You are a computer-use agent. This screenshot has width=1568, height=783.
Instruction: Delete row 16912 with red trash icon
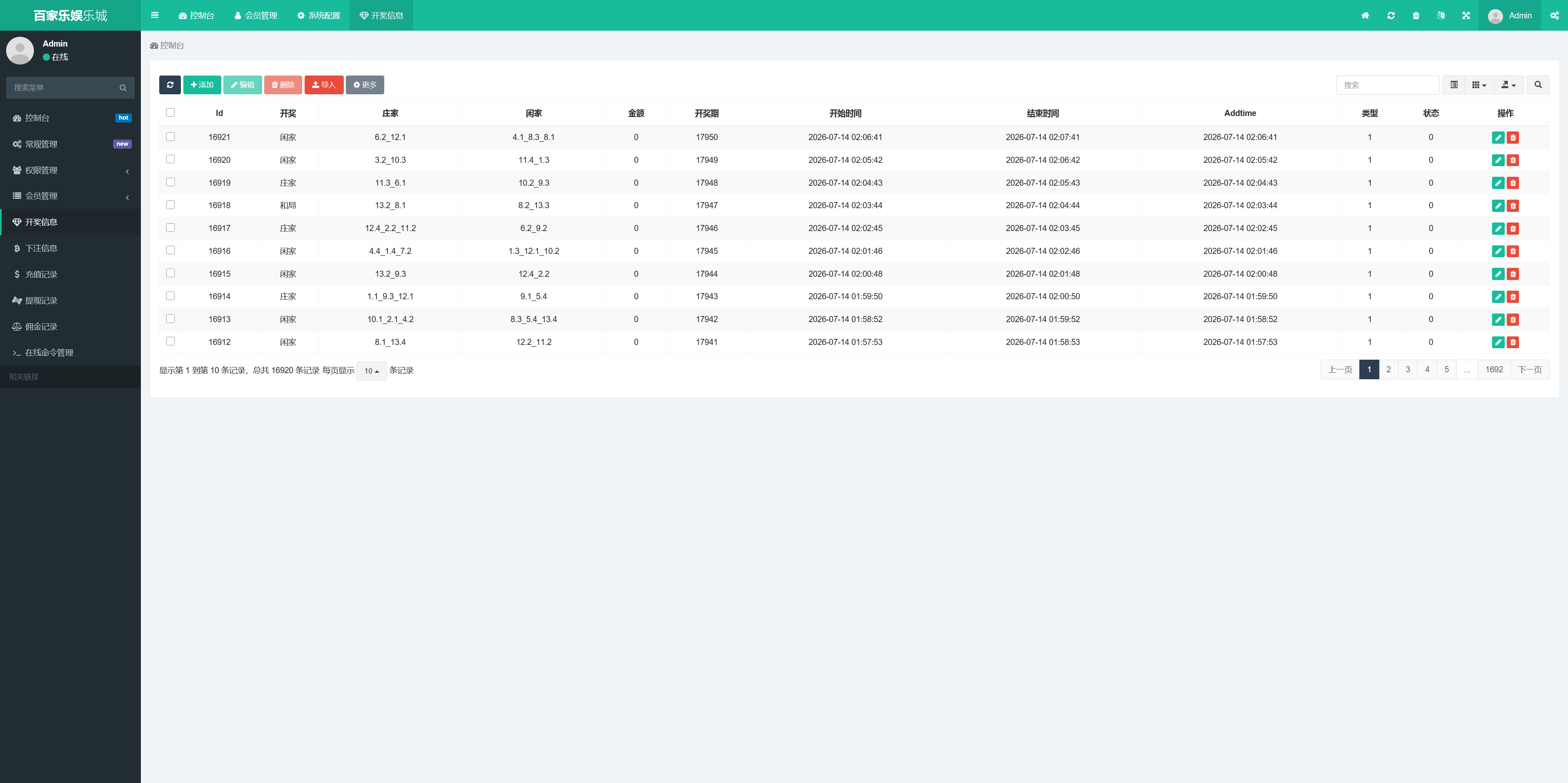point(1512,342)
